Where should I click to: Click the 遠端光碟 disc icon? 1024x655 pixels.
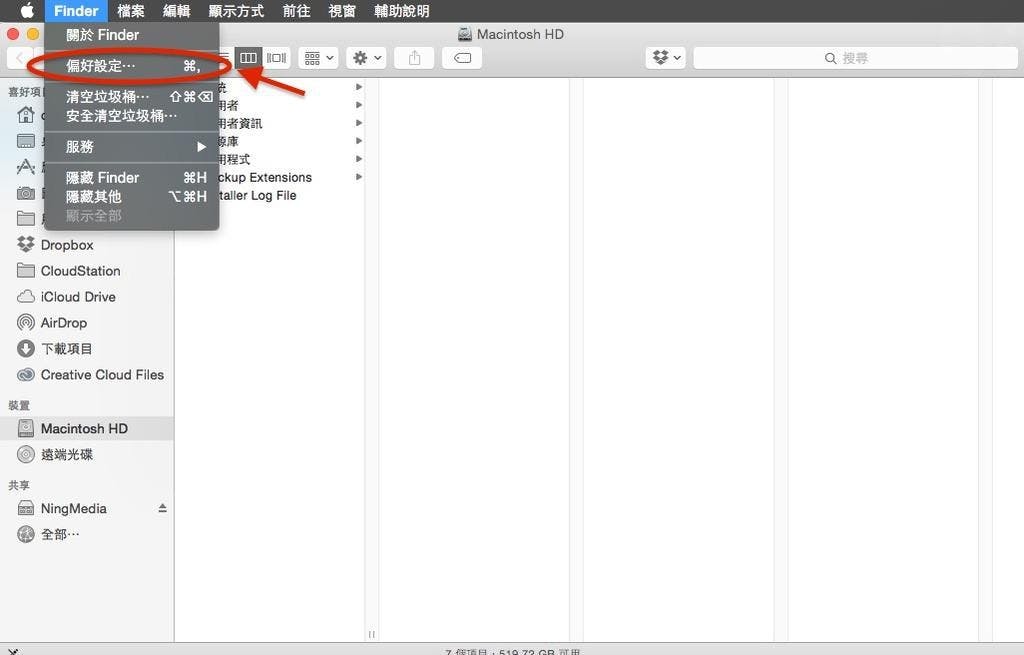tap(25, 455)
